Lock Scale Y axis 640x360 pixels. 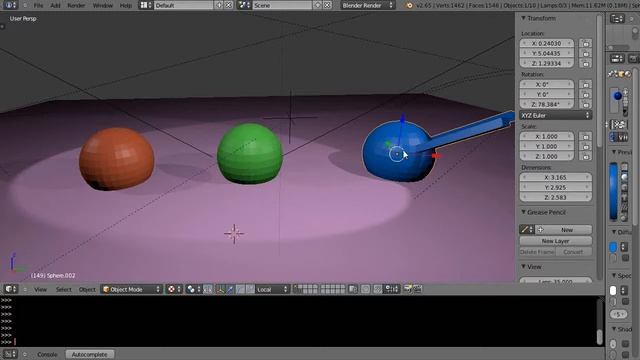pyautogui.click(x=586, y=147)
